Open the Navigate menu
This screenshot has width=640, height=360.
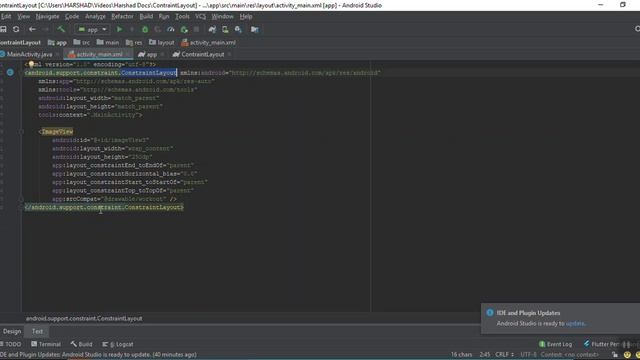47,17
